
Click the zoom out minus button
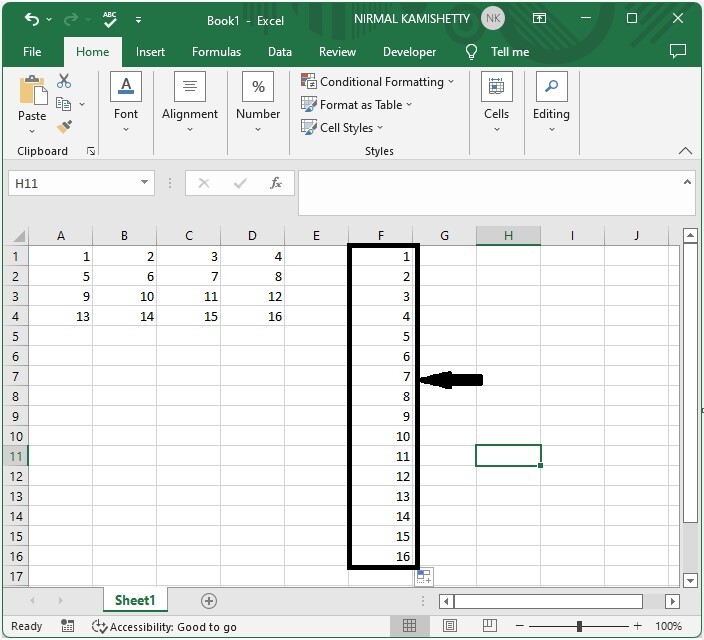[519, 626]
